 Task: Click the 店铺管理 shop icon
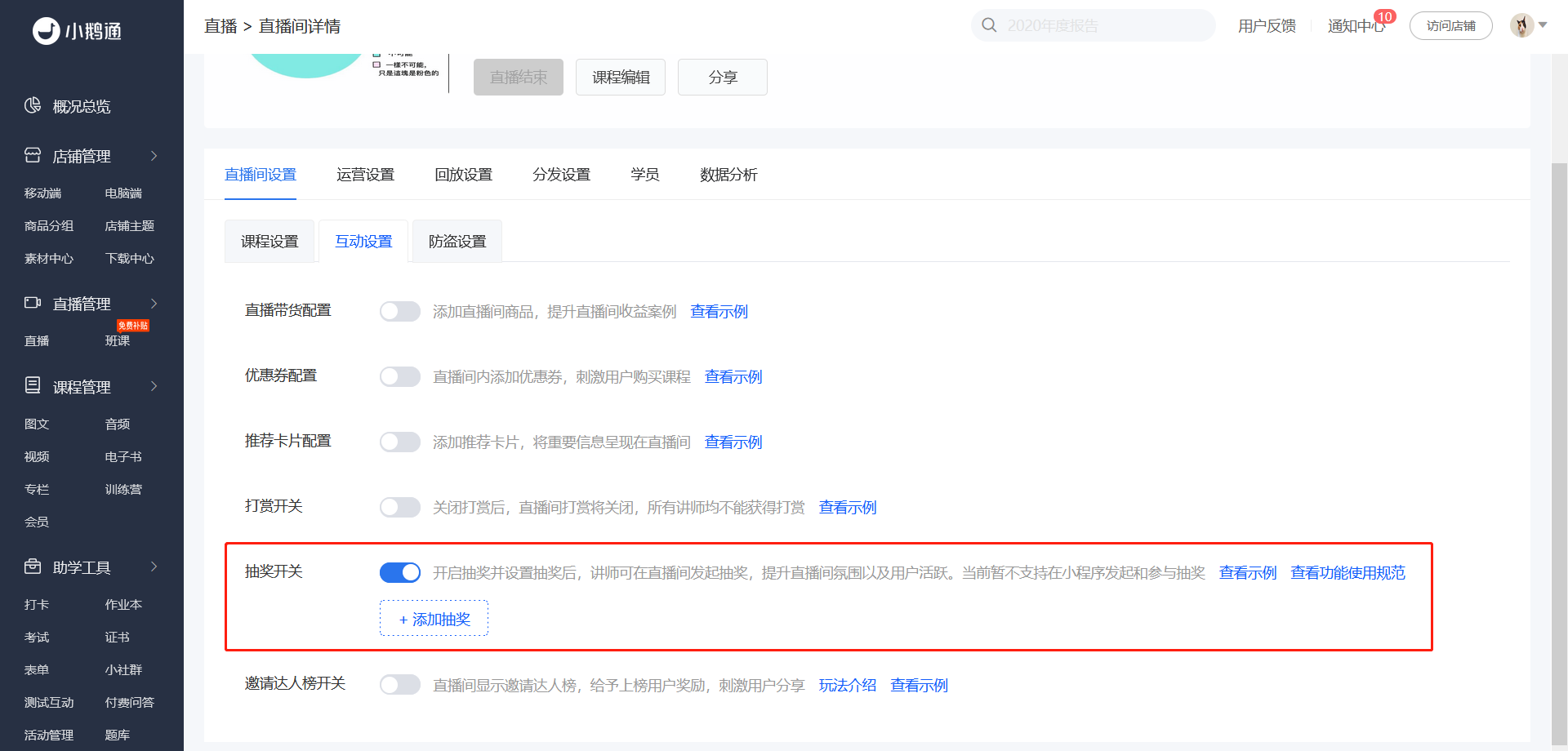[33, 155]
